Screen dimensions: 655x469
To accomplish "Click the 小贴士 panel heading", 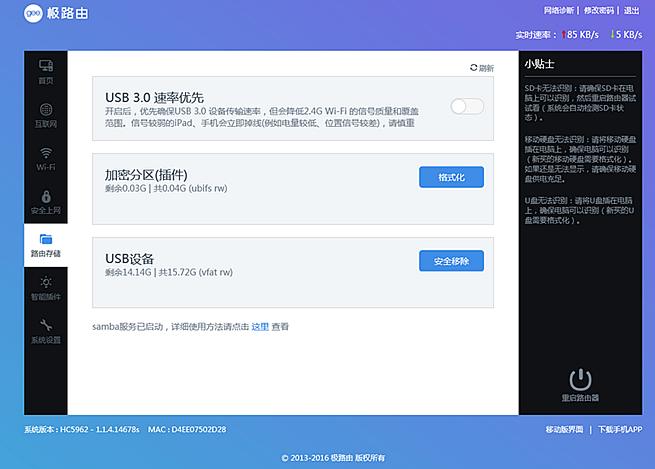I will pos(539,64).
